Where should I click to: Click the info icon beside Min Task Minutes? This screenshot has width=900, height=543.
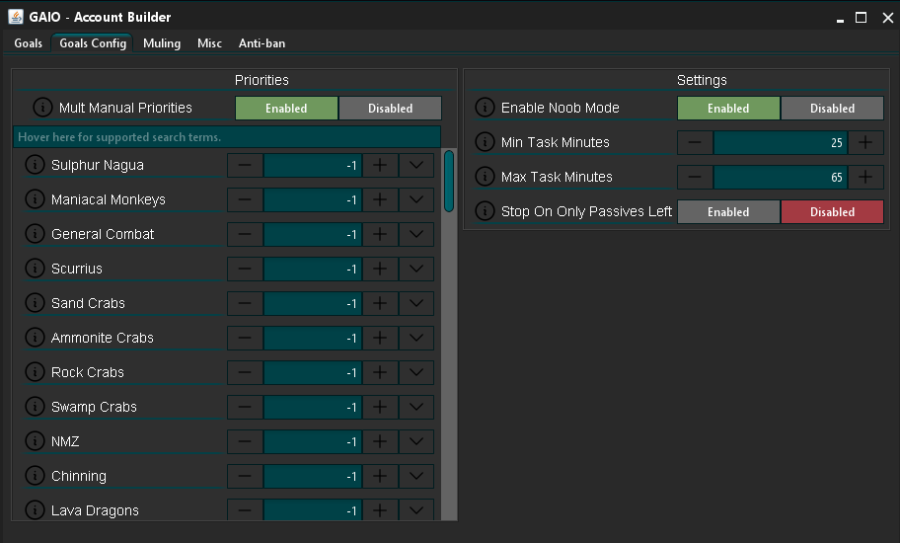tap(485, 142)
